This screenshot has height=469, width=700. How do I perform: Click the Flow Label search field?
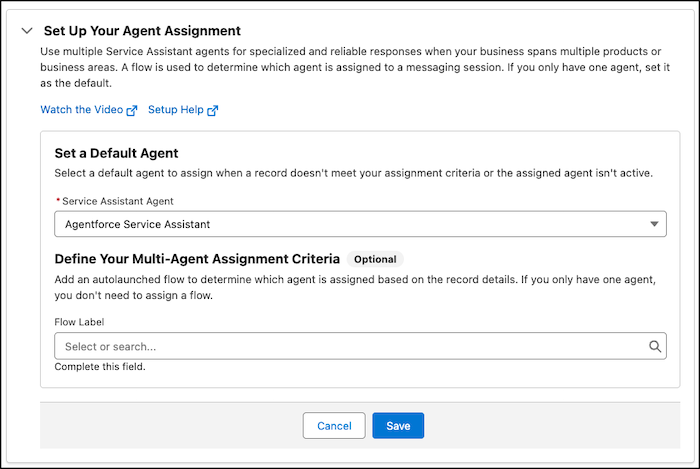pyautogui.click(x=360, y=346)
